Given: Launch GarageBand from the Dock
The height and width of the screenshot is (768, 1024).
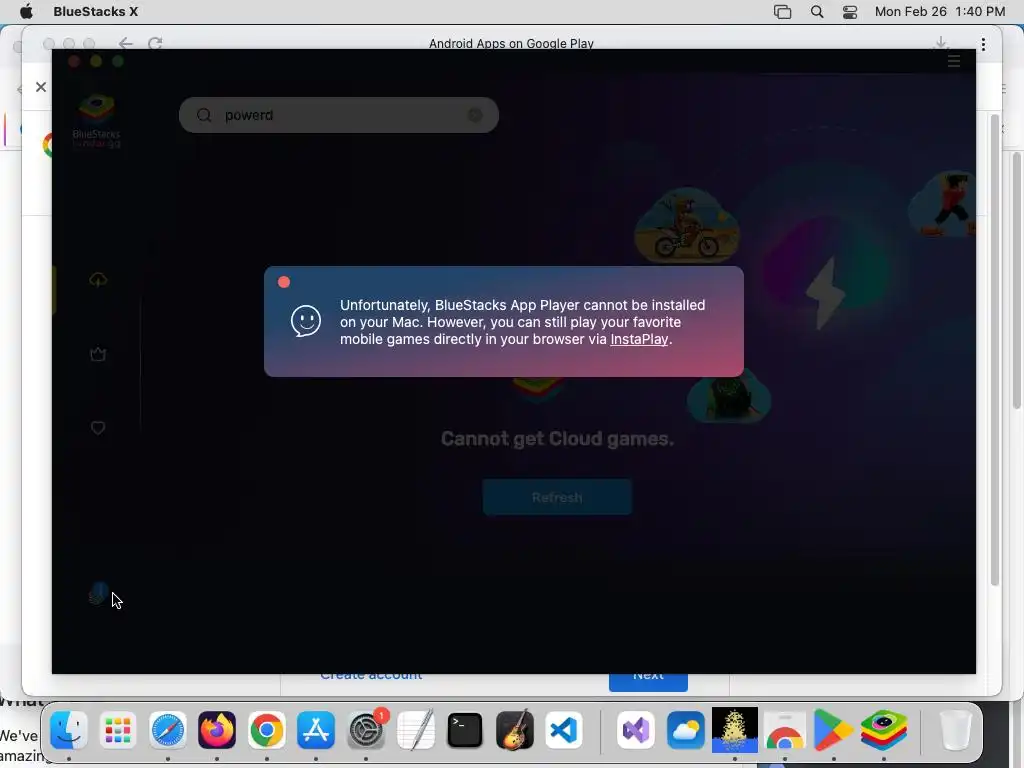Looking at the screenshot, I should (x=515, y=729).
